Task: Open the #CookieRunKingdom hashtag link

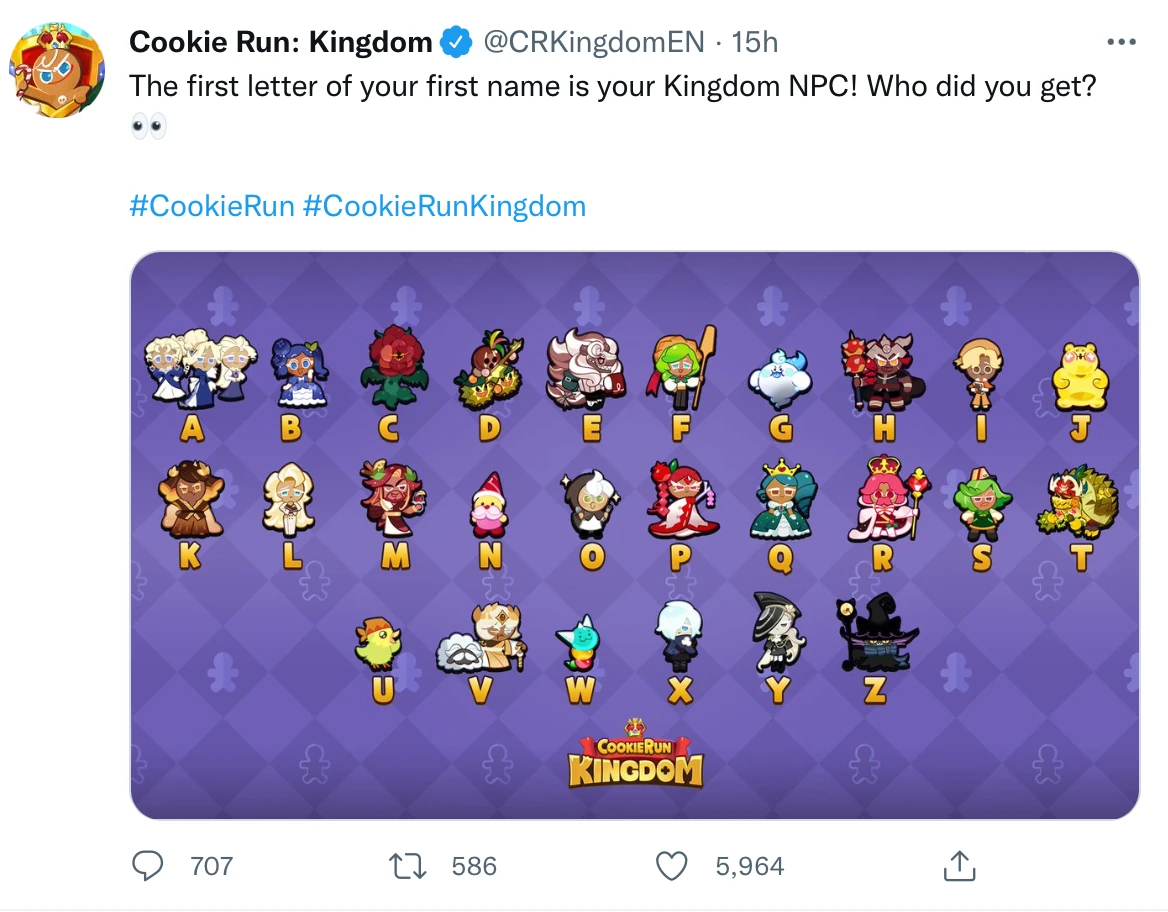Action: tap(446, 205)
